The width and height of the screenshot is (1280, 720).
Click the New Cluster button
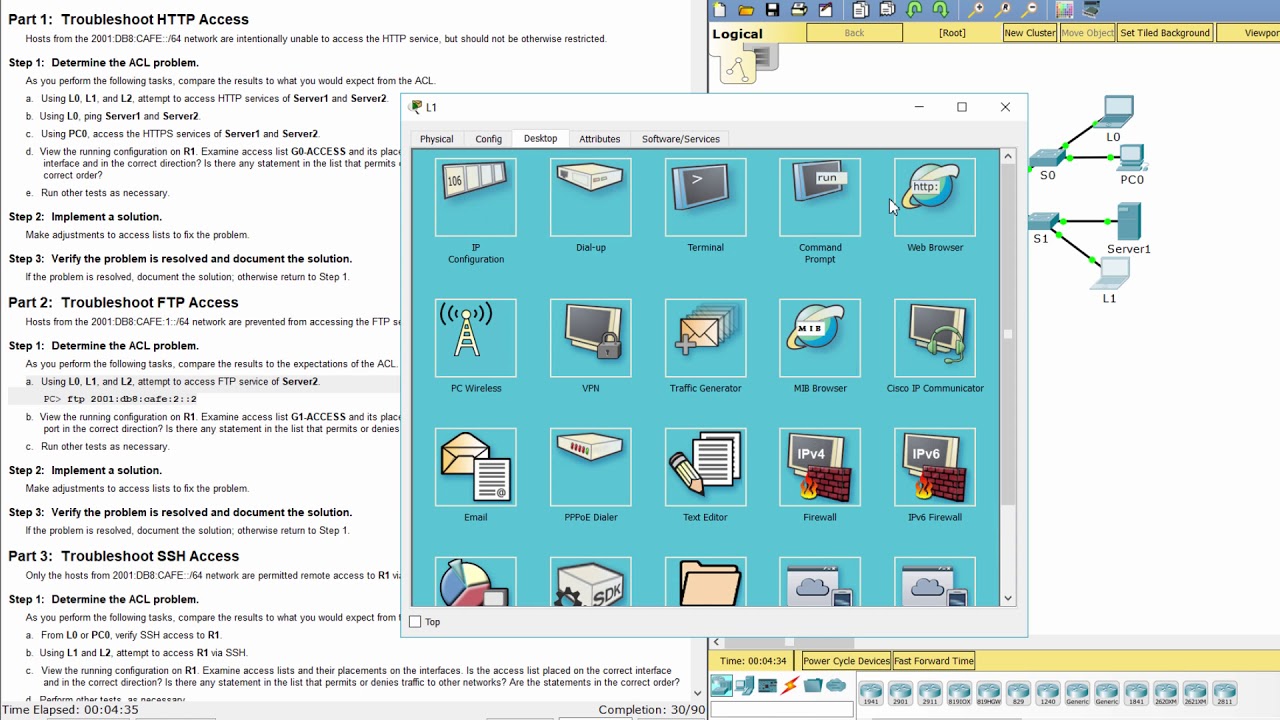[x=1030, y=33]
